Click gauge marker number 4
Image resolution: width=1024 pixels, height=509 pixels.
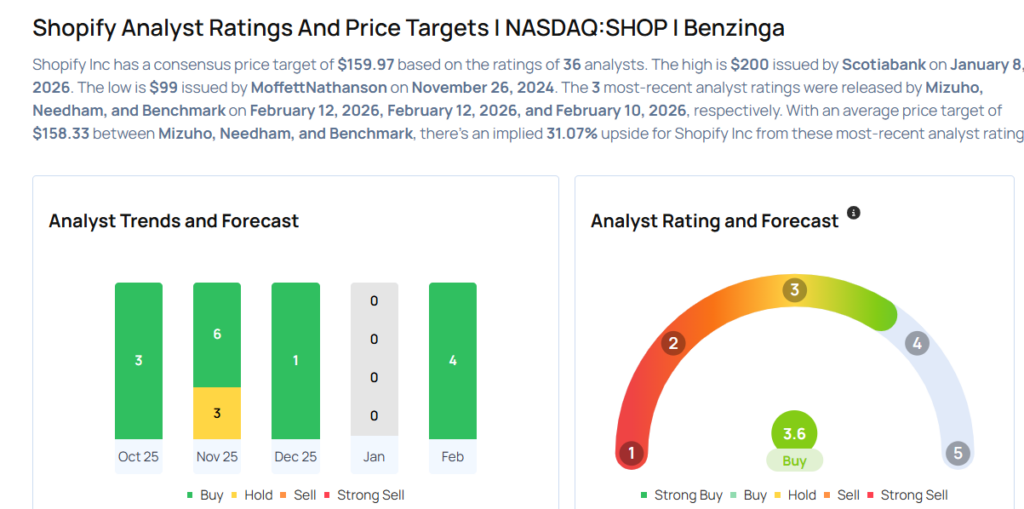pyautogui.click(x=917, y=344)
